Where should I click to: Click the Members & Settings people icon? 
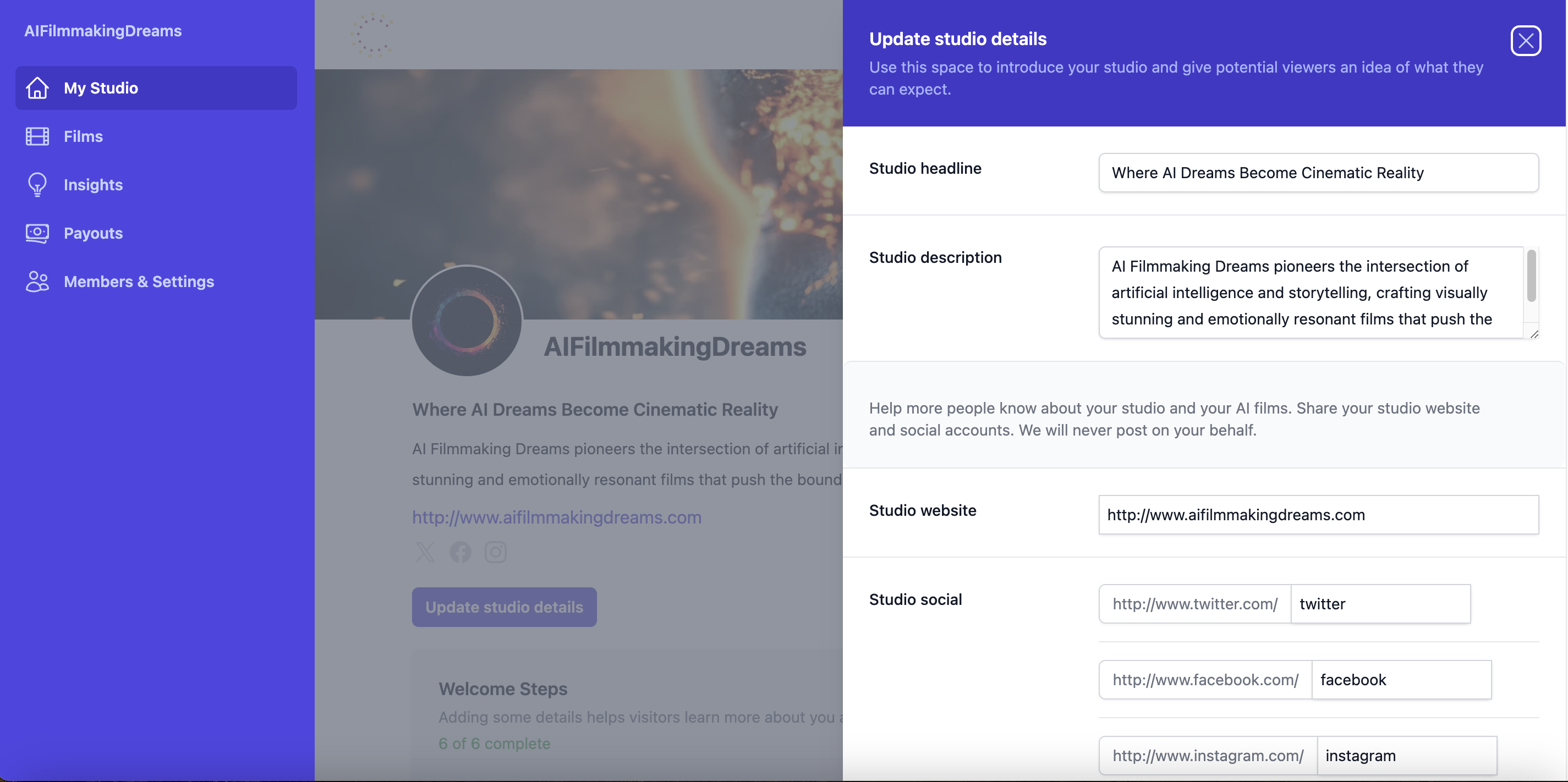[x=37, y=281]
